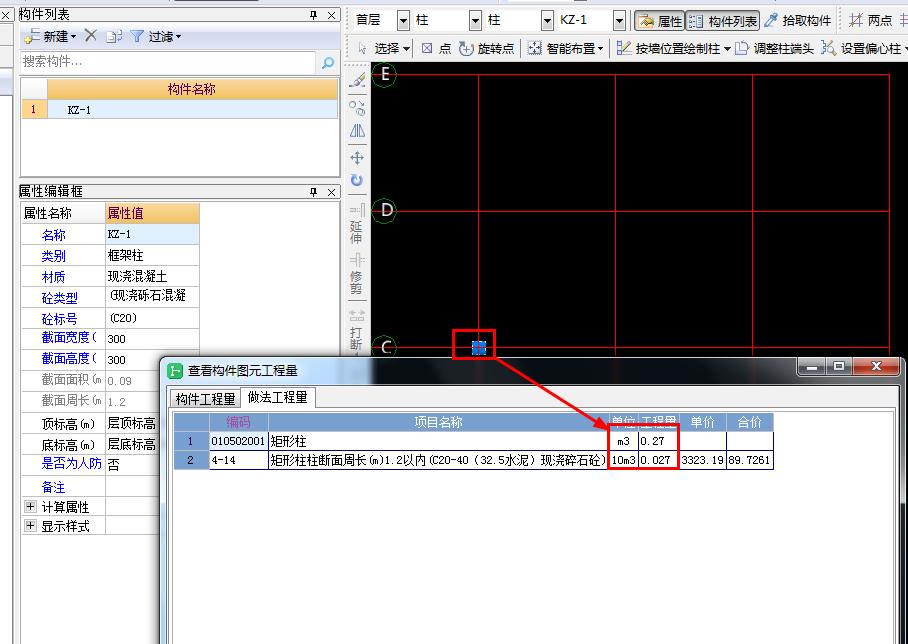
Task: Open the 选择 dropdown arrow
Action: pyautogui.click(x=407, y=49)
